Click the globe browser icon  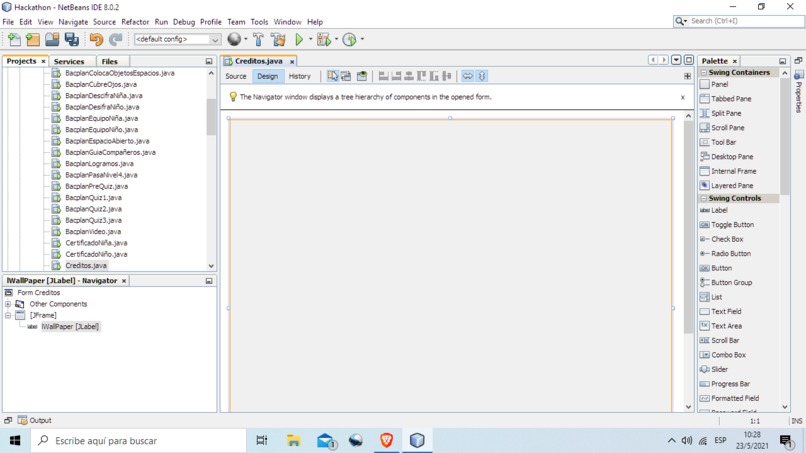tap(234, 39)
